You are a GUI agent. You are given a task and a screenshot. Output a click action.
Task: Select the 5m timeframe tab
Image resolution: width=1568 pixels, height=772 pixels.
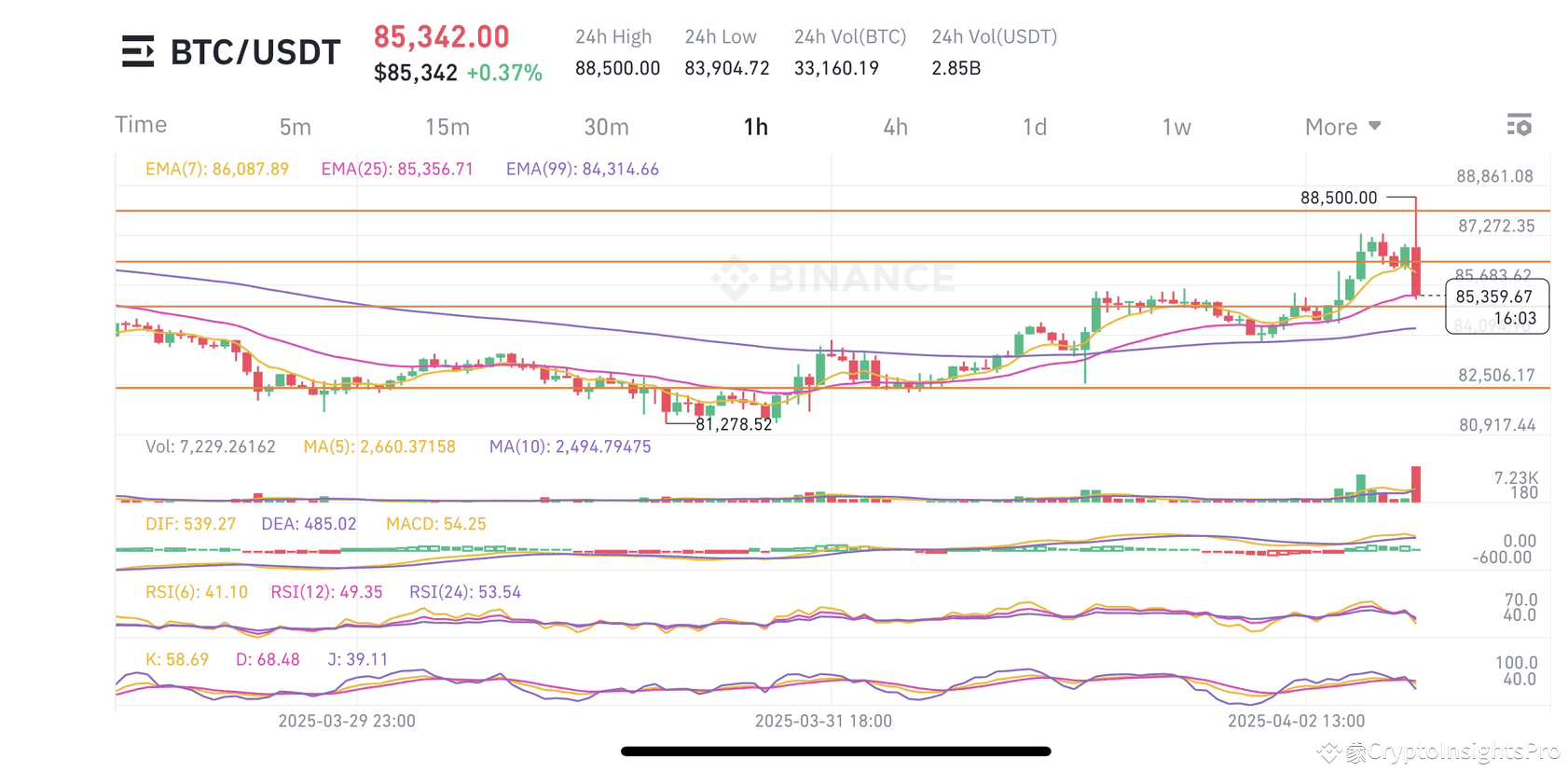tap(296, 127)
